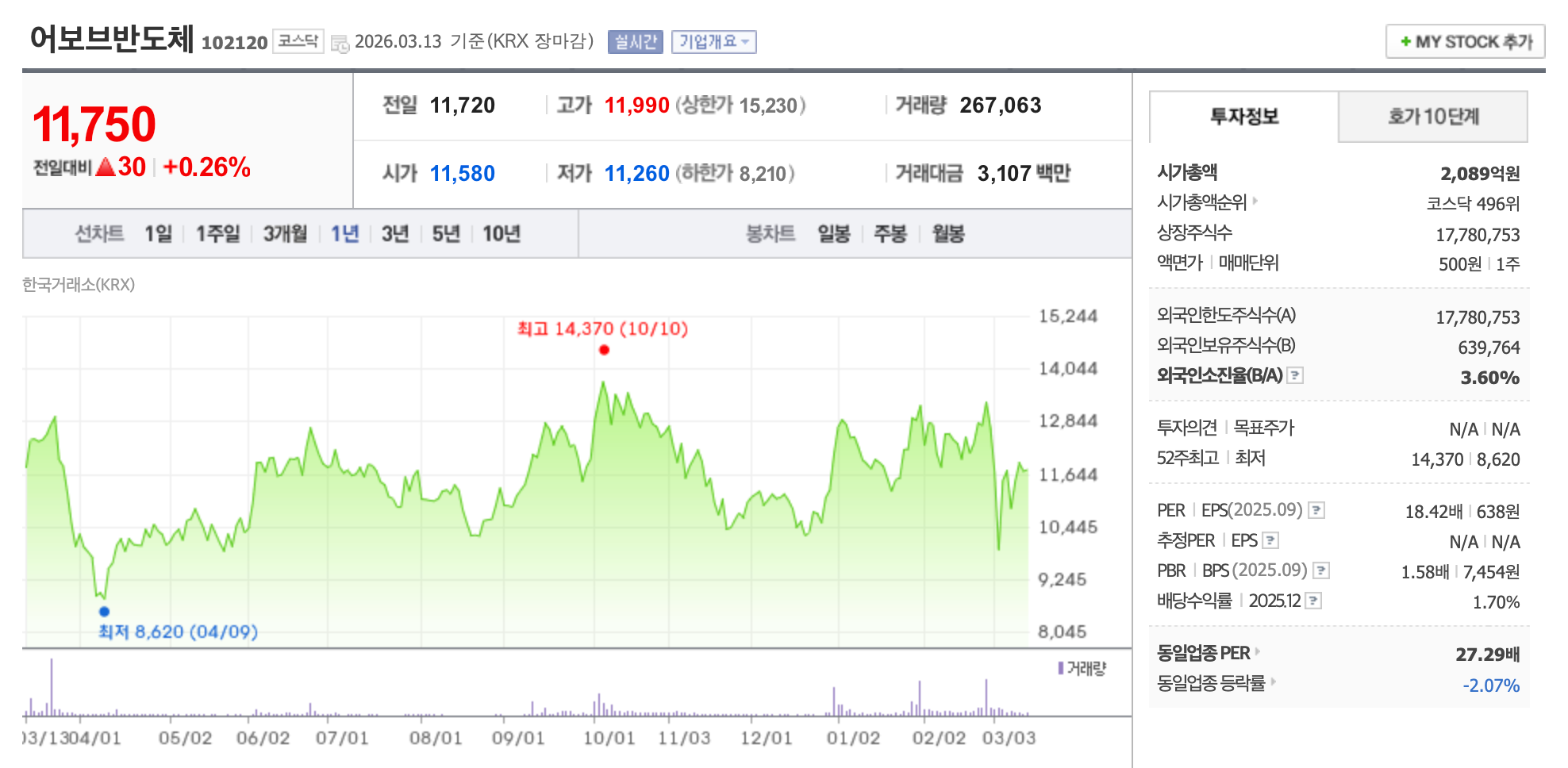Image resolution: width=1568 pixels, height=768 pixels.
Task: Click the 실시간 button
Action: pos(635,42)
